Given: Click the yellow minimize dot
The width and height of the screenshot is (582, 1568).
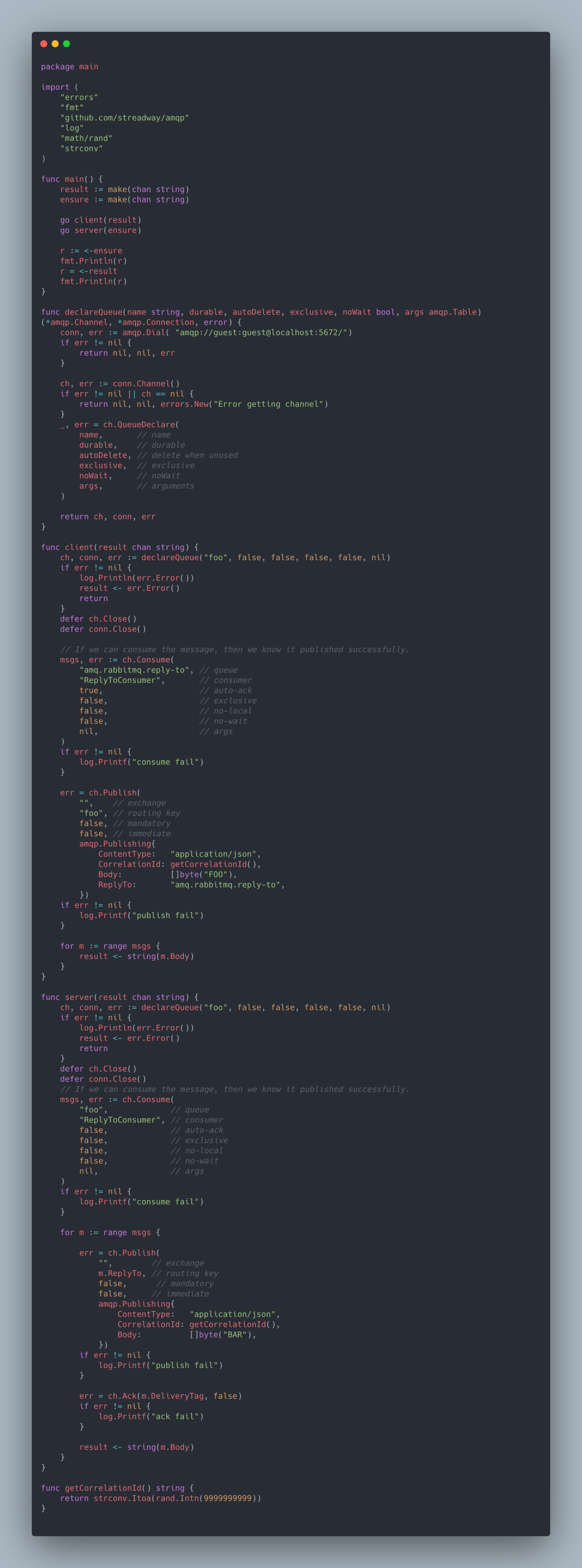Looking at the screenshot, I should (55, 44).
